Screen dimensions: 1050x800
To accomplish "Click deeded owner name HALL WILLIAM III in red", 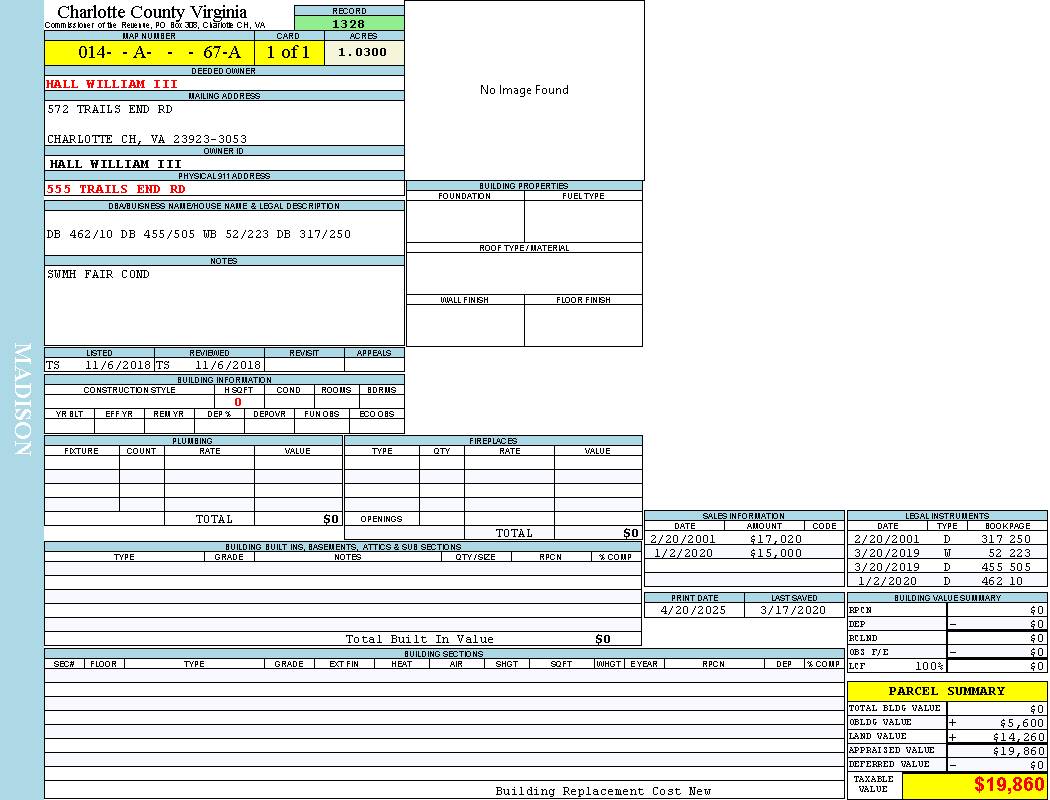I will (x=111, y=84).
